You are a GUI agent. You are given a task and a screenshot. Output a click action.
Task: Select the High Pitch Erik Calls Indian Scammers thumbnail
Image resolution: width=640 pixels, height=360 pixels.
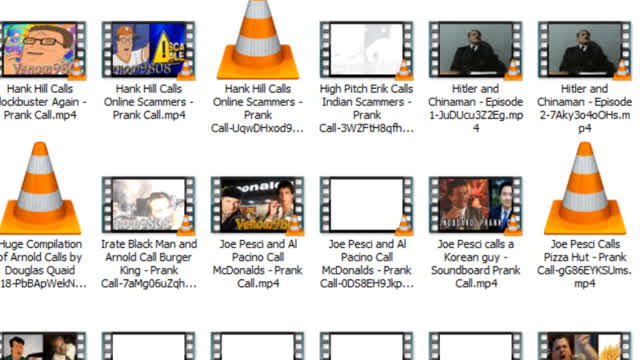coord(367,50)
